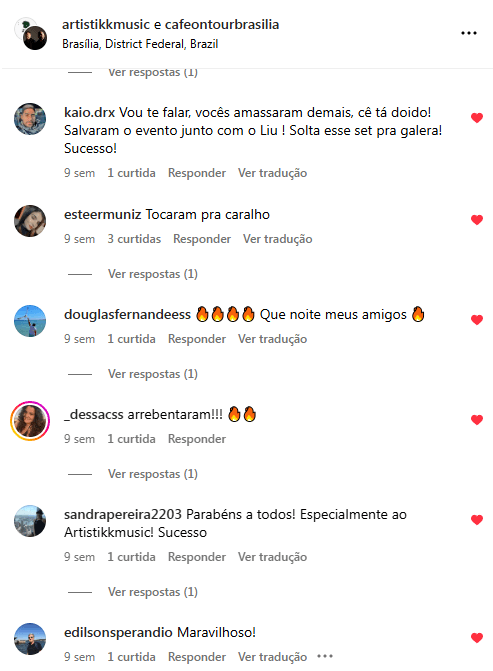
Task: Open the post authors' avatar in header
Action: [31, 34]
